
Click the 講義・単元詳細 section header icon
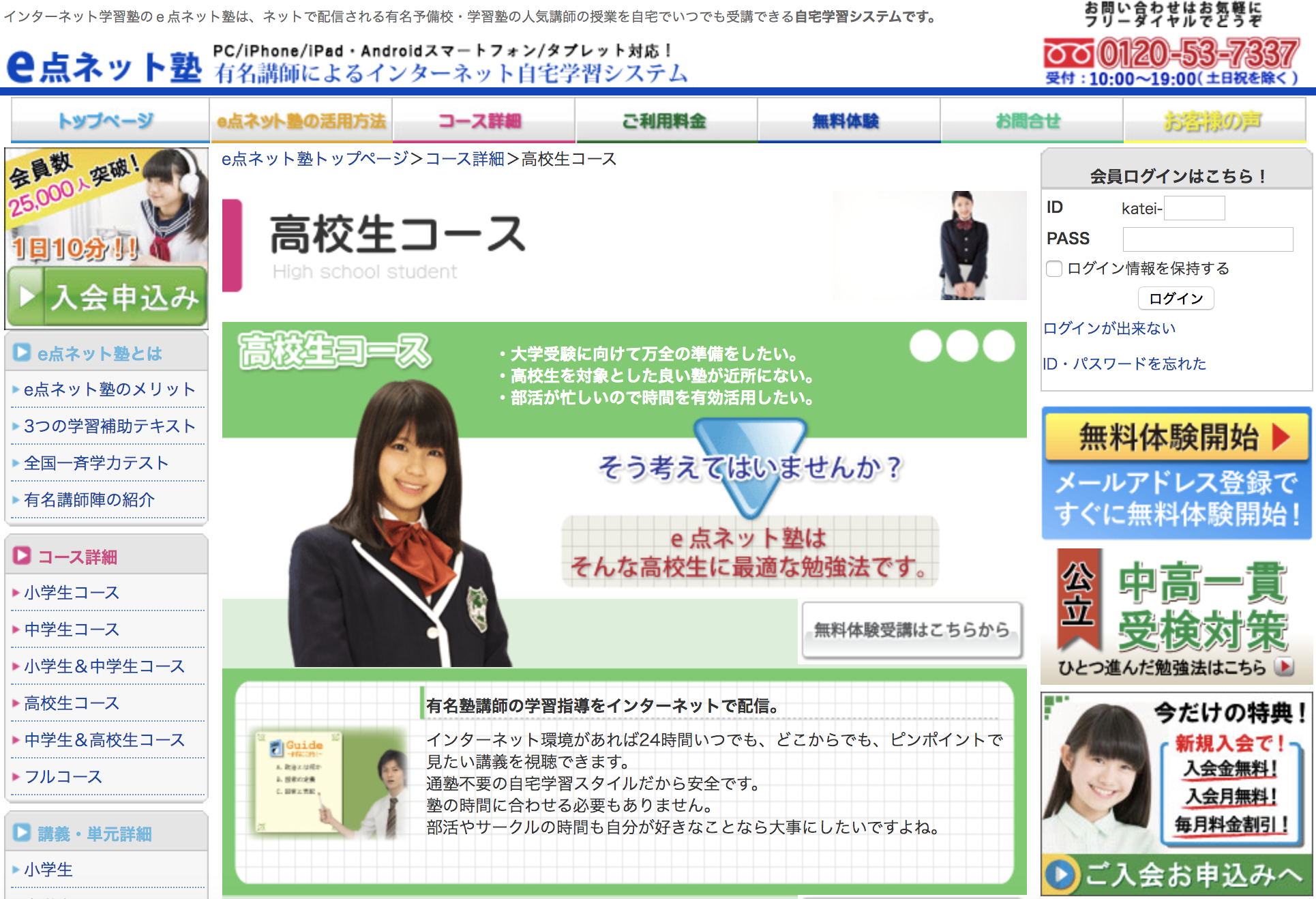(x=22, y=833)
